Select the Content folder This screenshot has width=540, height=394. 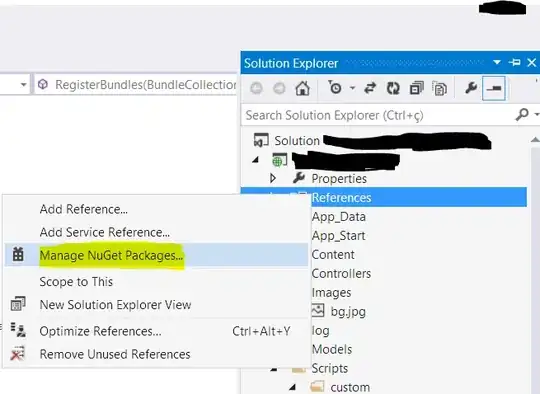point(333,255)
